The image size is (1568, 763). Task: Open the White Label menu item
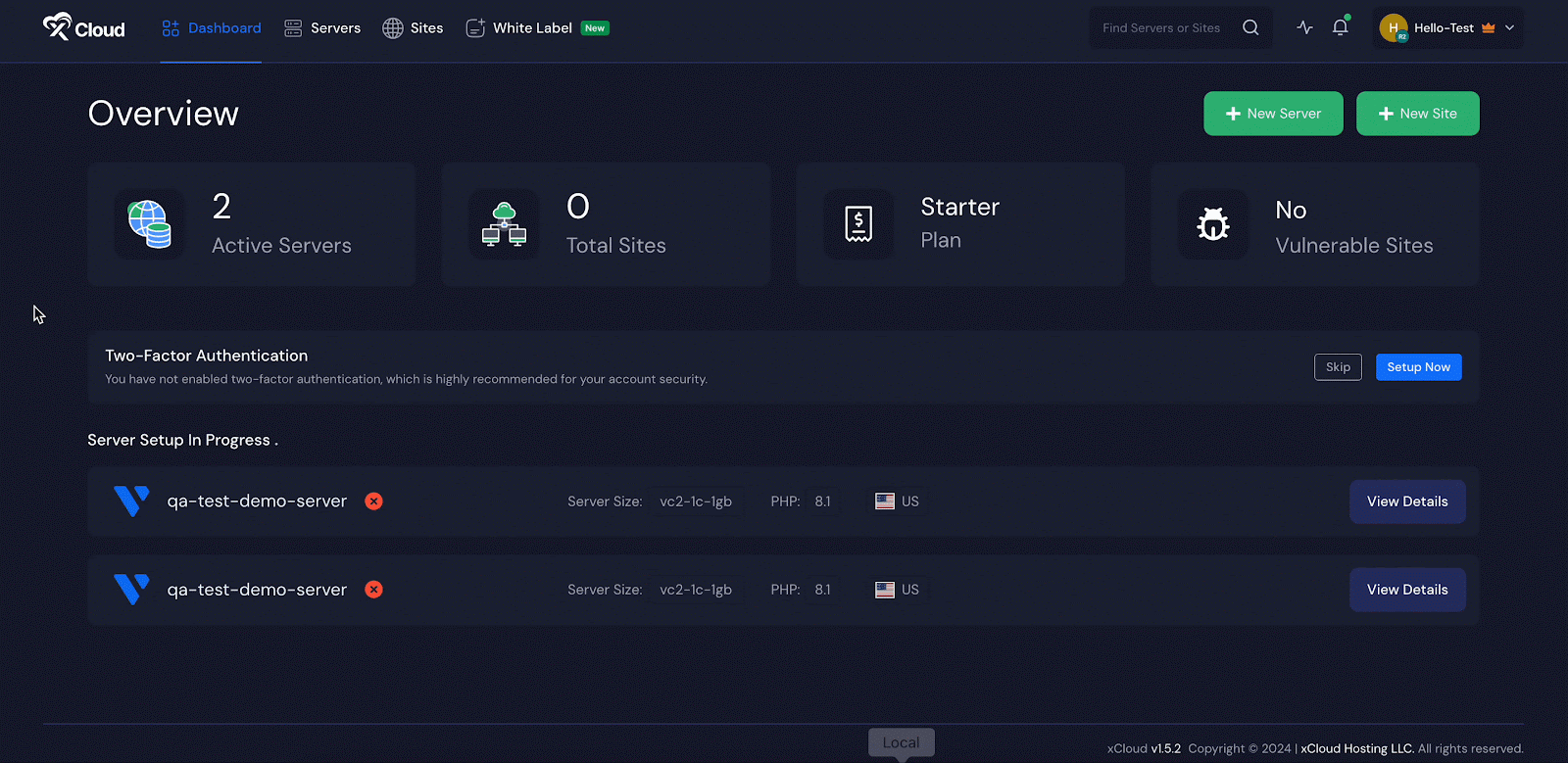click(x=532, y=28)
